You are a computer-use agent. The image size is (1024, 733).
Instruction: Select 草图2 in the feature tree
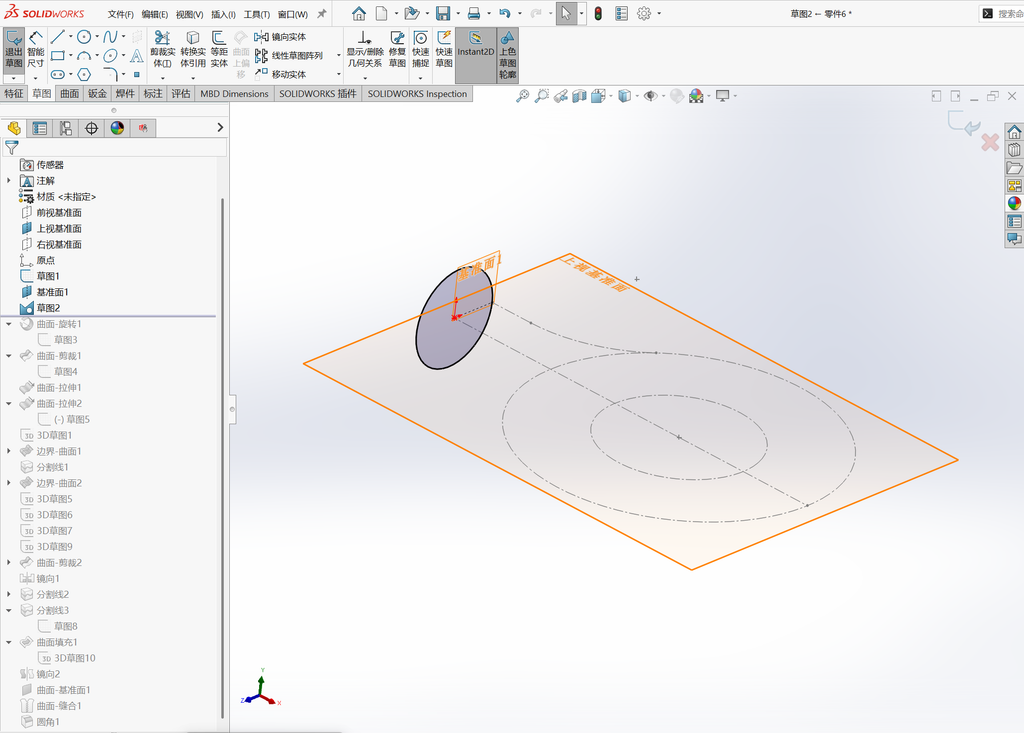pyautogui.click(x=48, y=308)
